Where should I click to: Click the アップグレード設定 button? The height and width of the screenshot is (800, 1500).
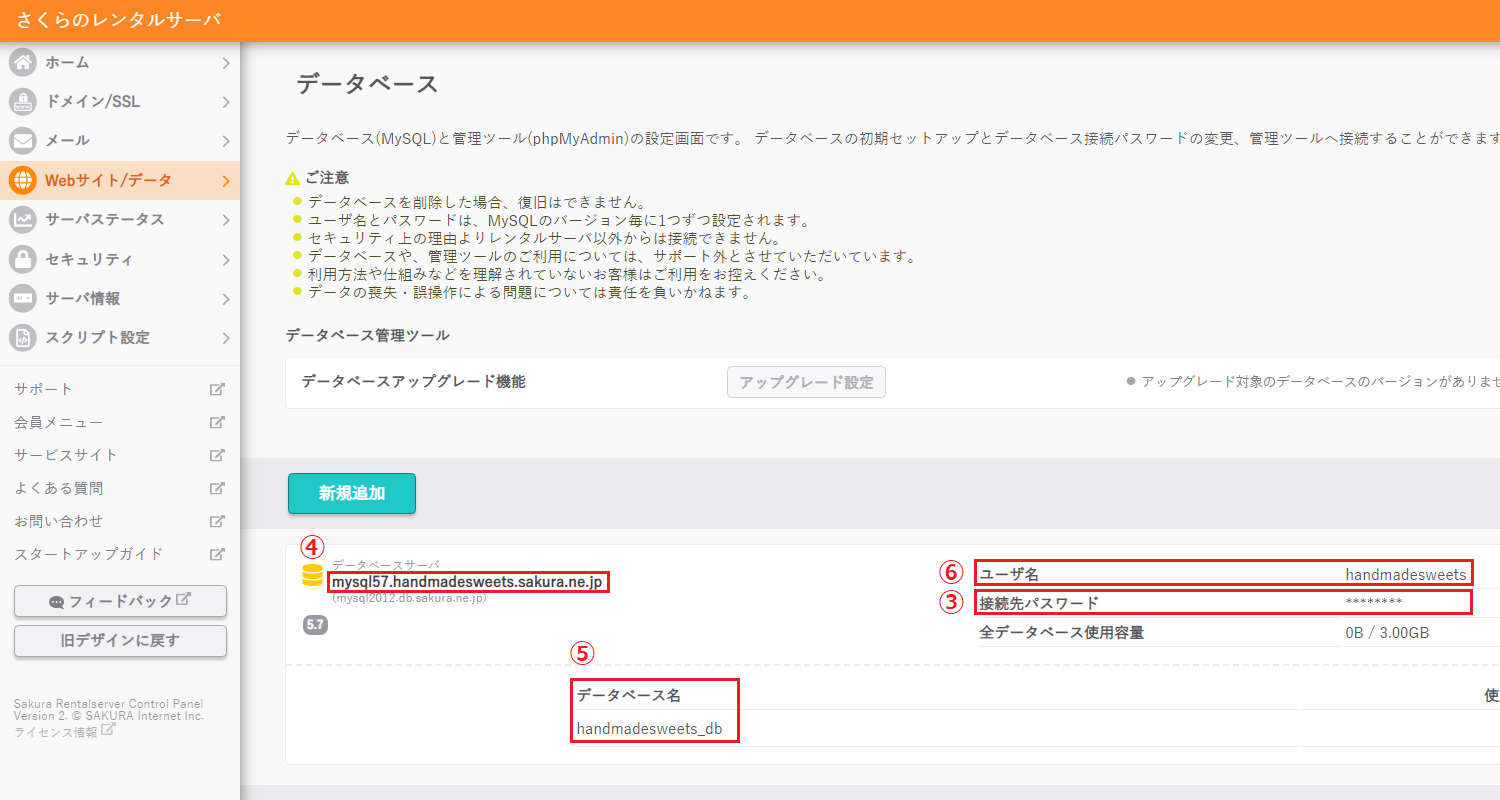[806, 382]
